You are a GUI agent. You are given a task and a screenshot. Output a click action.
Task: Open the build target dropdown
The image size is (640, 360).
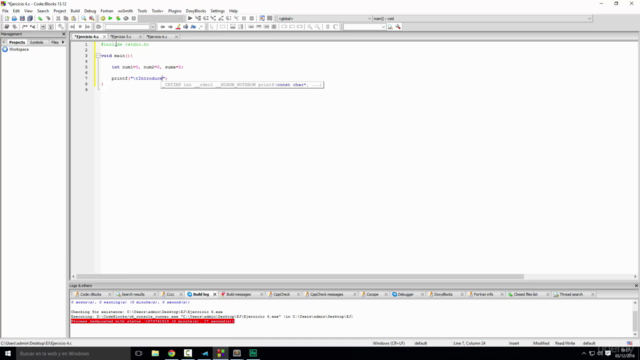(161, 18)
